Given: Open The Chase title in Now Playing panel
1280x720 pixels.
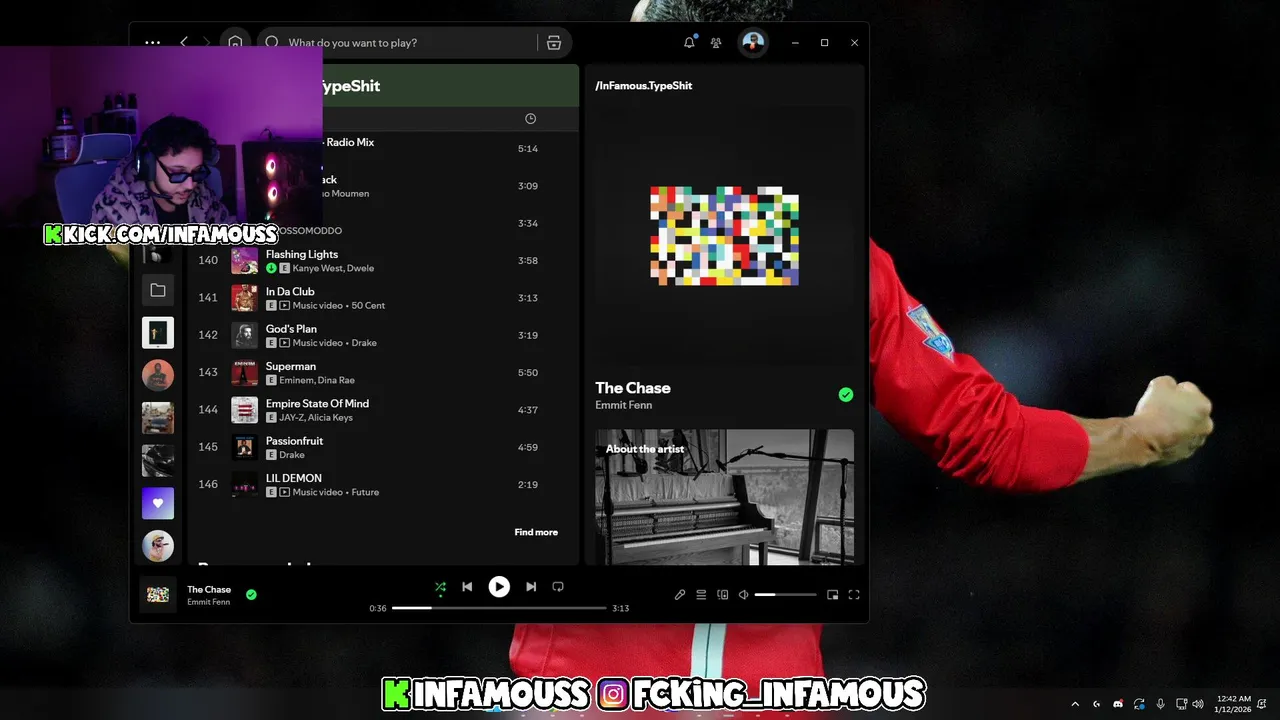Looking at the screenshot, I should click(x=633, y=388).
